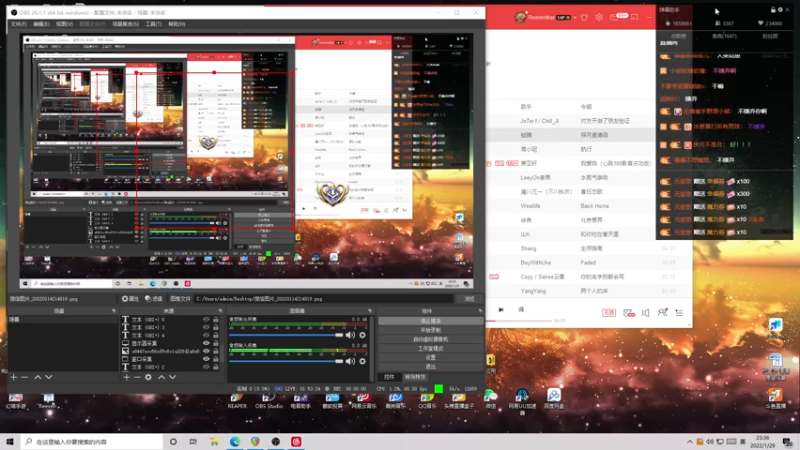Click 启动虚拟摄像机 button in OBS
800x450 pixels.
pos(431,339)
